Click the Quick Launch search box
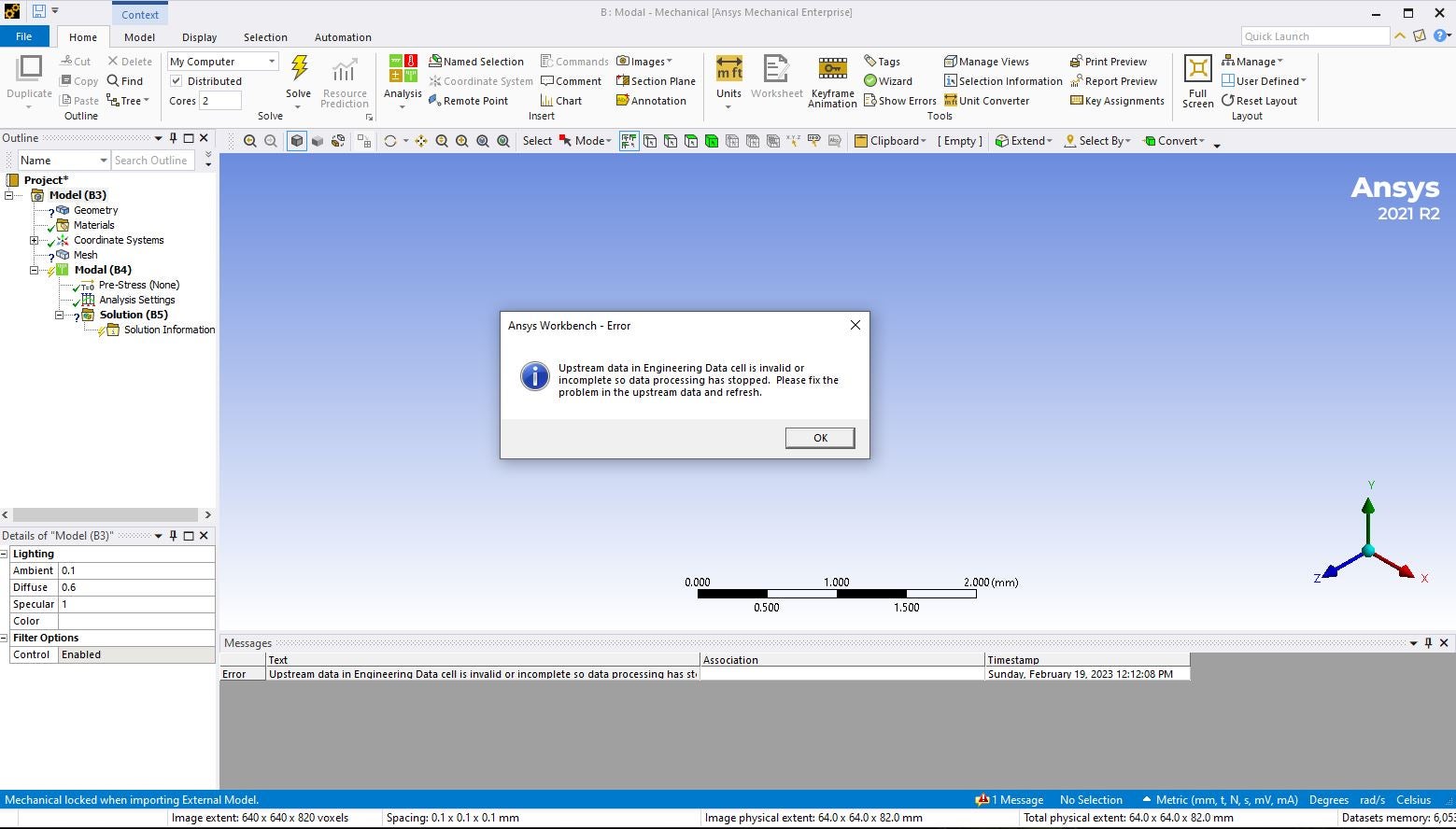The image size is (1456, 829). coord(1315,36)
